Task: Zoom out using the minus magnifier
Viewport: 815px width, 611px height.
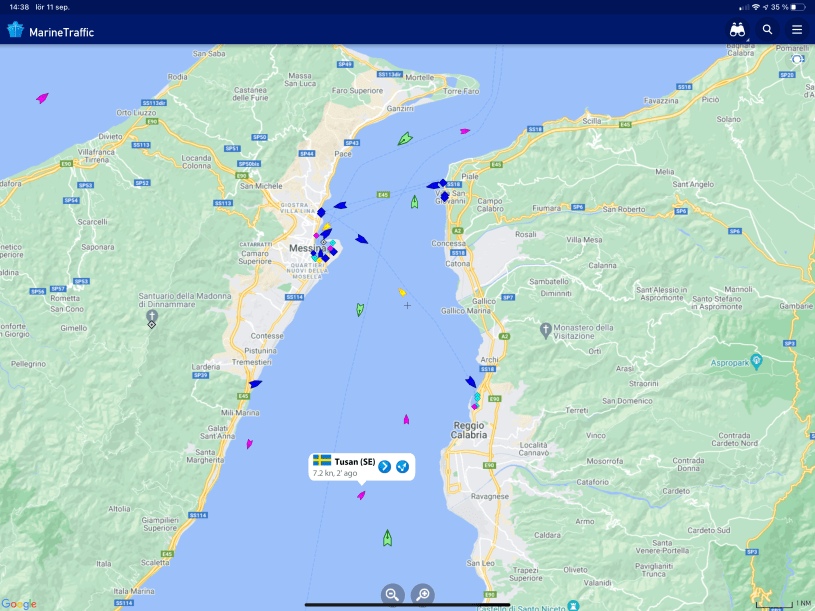Action: tap(392, 594)
